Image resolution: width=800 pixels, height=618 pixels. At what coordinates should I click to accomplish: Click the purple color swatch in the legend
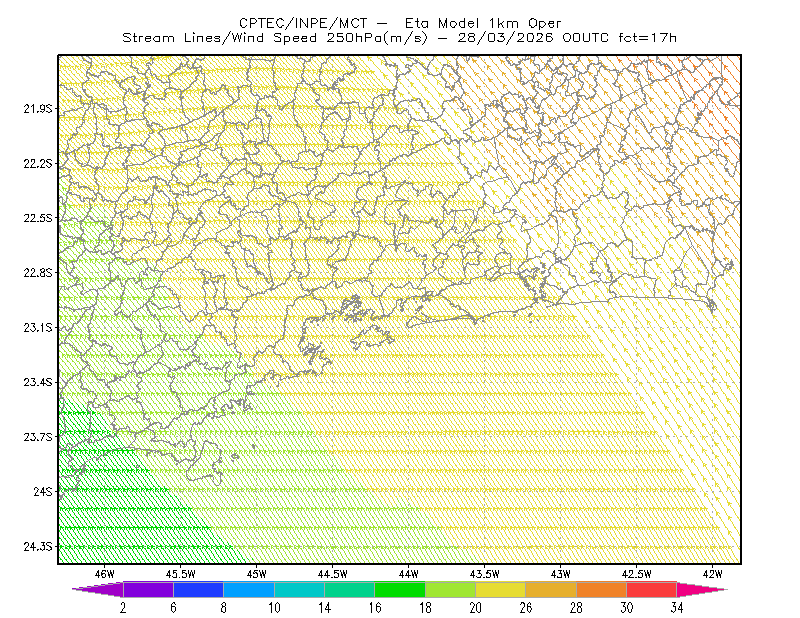pos(148,589)
